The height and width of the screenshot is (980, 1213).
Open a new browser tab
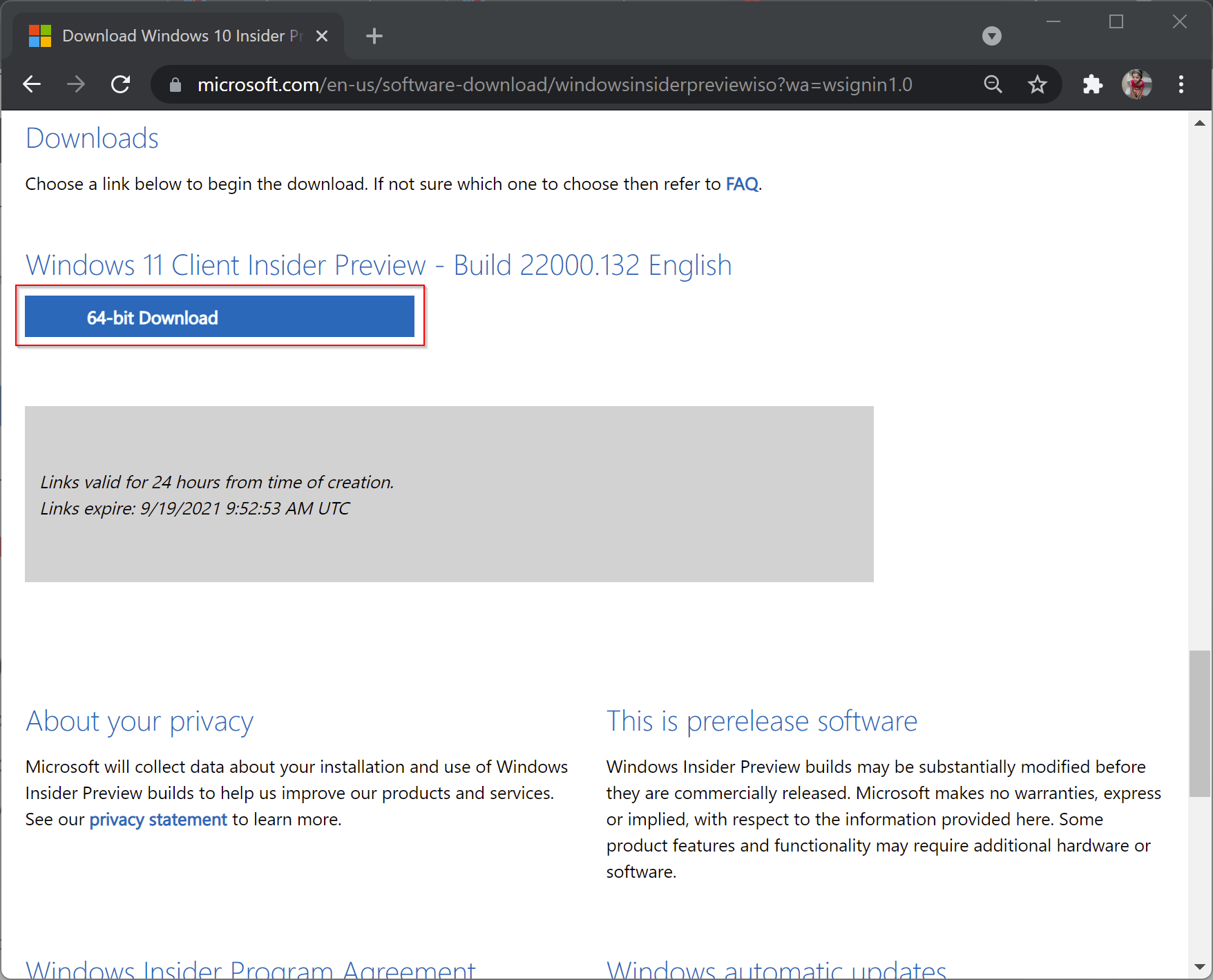[x=374, y=36]
